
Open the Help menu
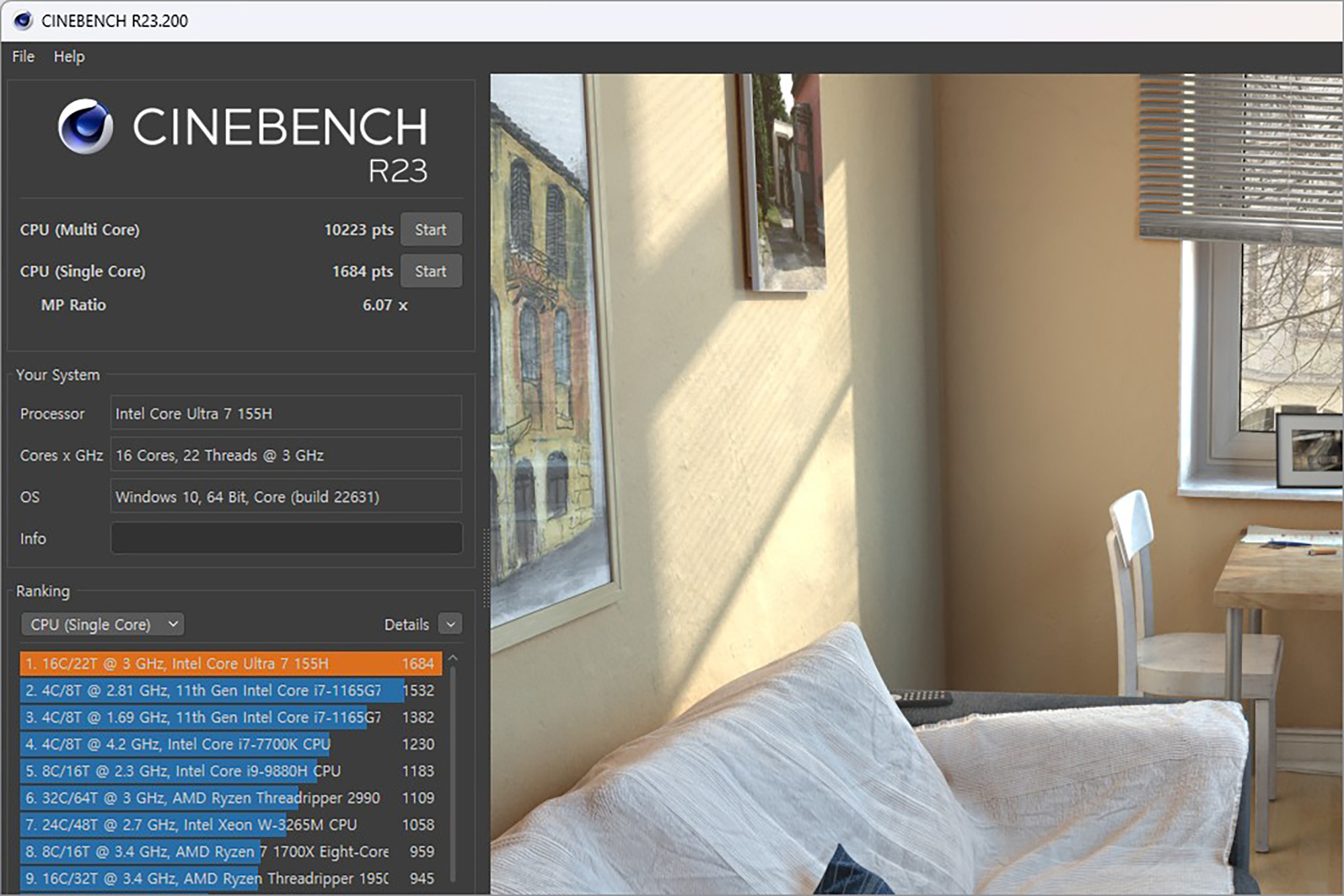point(69,56)
